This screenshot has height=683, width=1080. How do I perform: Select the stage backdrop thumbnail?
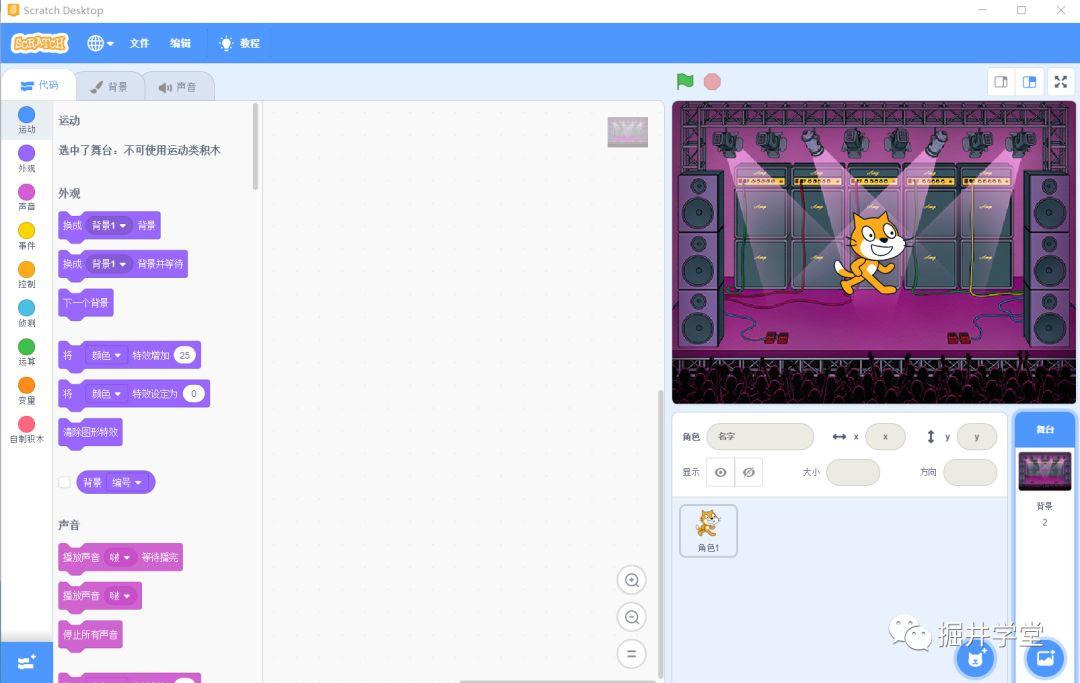1045,471
